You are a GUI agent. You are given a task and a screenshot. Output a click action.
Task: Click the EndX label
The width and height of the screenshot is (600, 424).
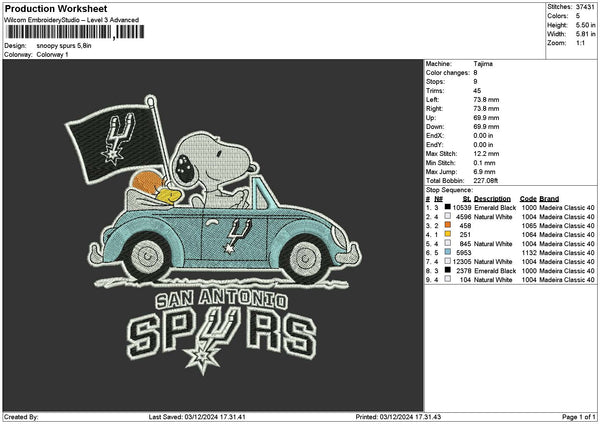point(434,136)
